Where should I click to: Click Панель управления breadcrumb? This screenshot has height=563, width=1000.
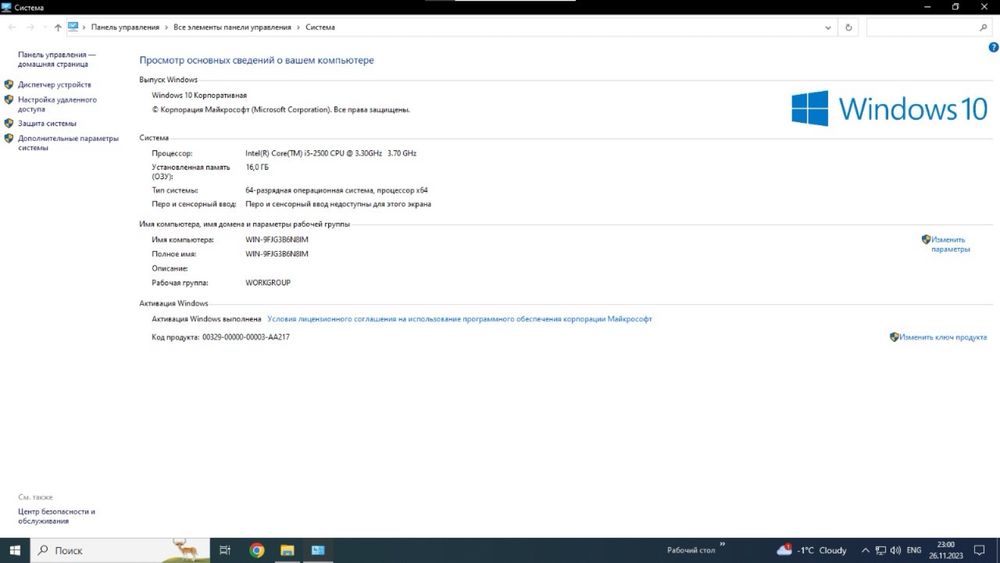[x=125, y=27]
